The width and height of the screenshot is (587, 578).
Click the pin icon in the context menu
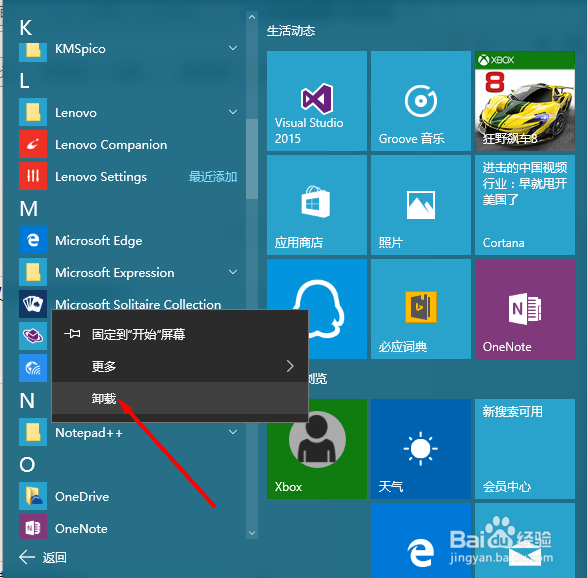coord(72,334)
